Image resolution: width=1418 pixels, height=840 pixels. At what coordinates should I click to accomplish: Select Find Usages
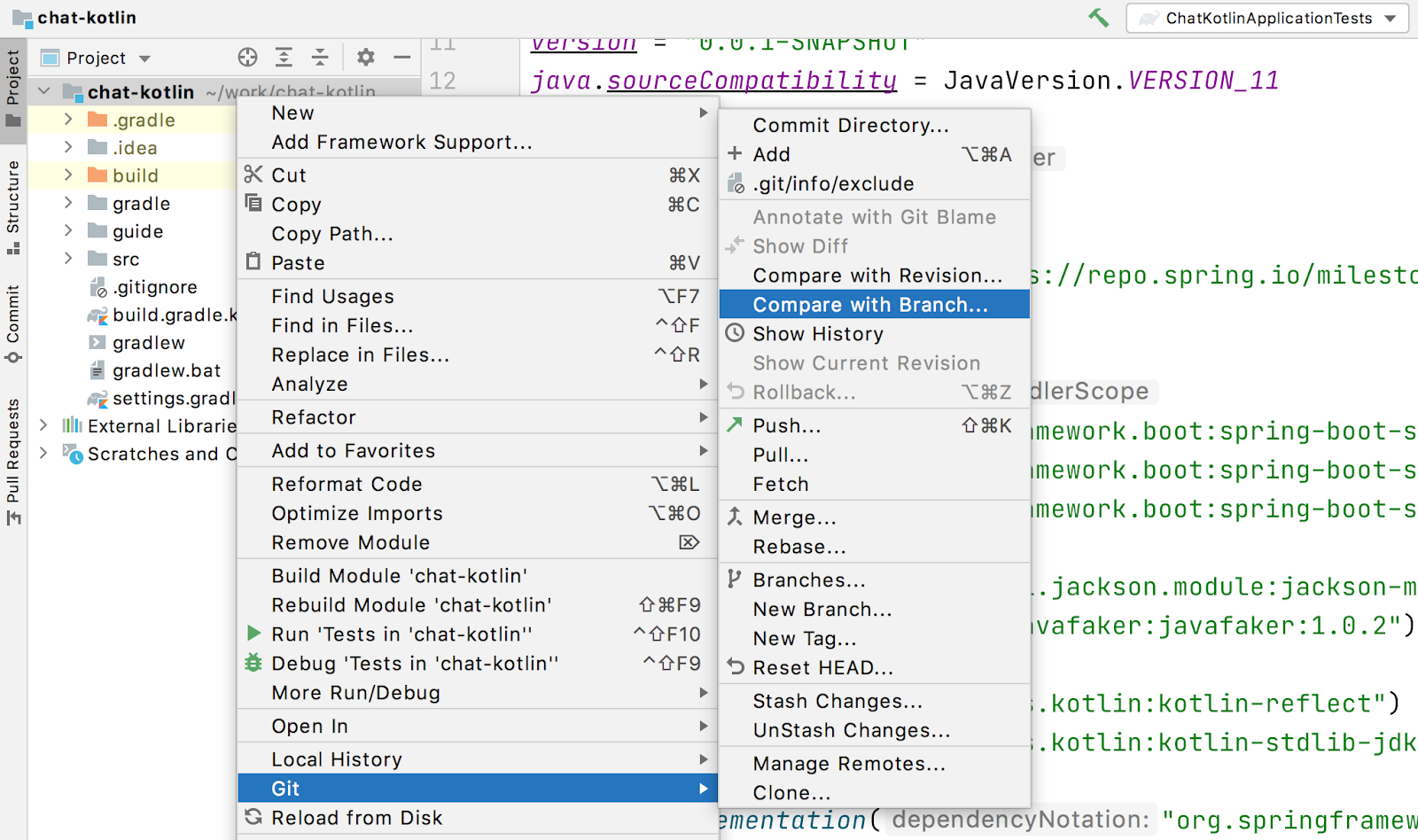(x=477, y=296)
